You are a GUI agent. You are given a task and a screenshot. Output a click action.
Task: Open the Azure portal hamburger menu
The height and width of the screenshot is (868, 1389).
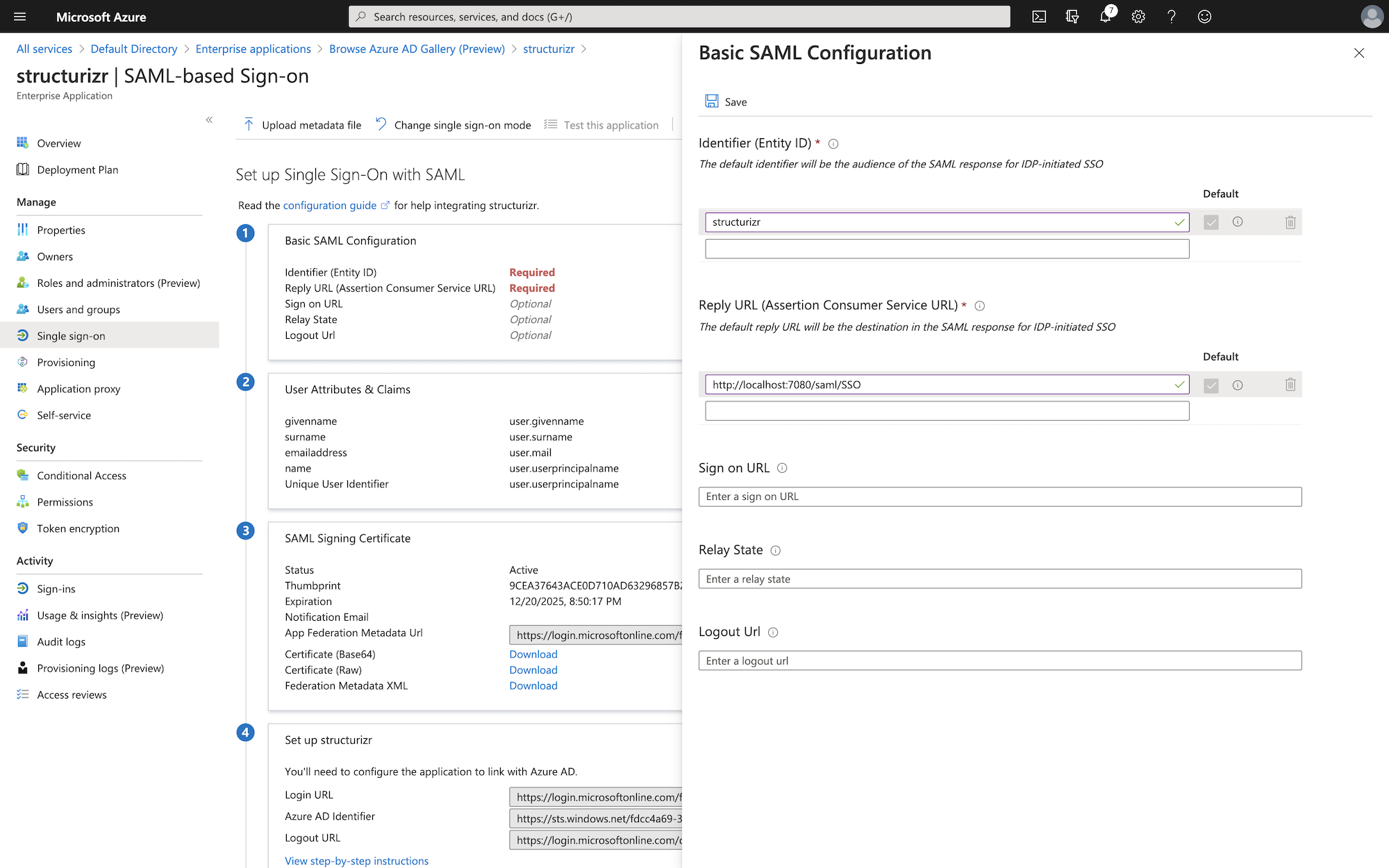[20, 17]
